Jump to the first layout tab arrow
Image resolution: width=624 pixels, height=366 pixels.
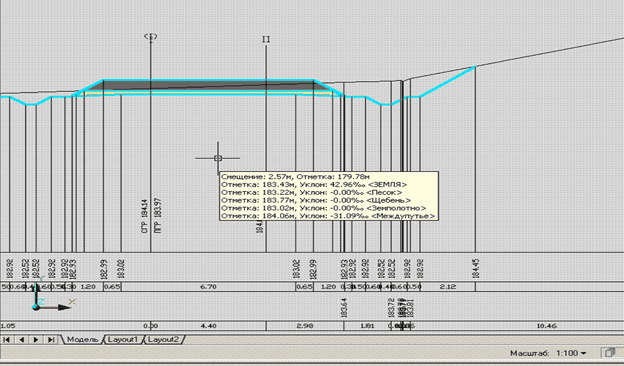7,340
